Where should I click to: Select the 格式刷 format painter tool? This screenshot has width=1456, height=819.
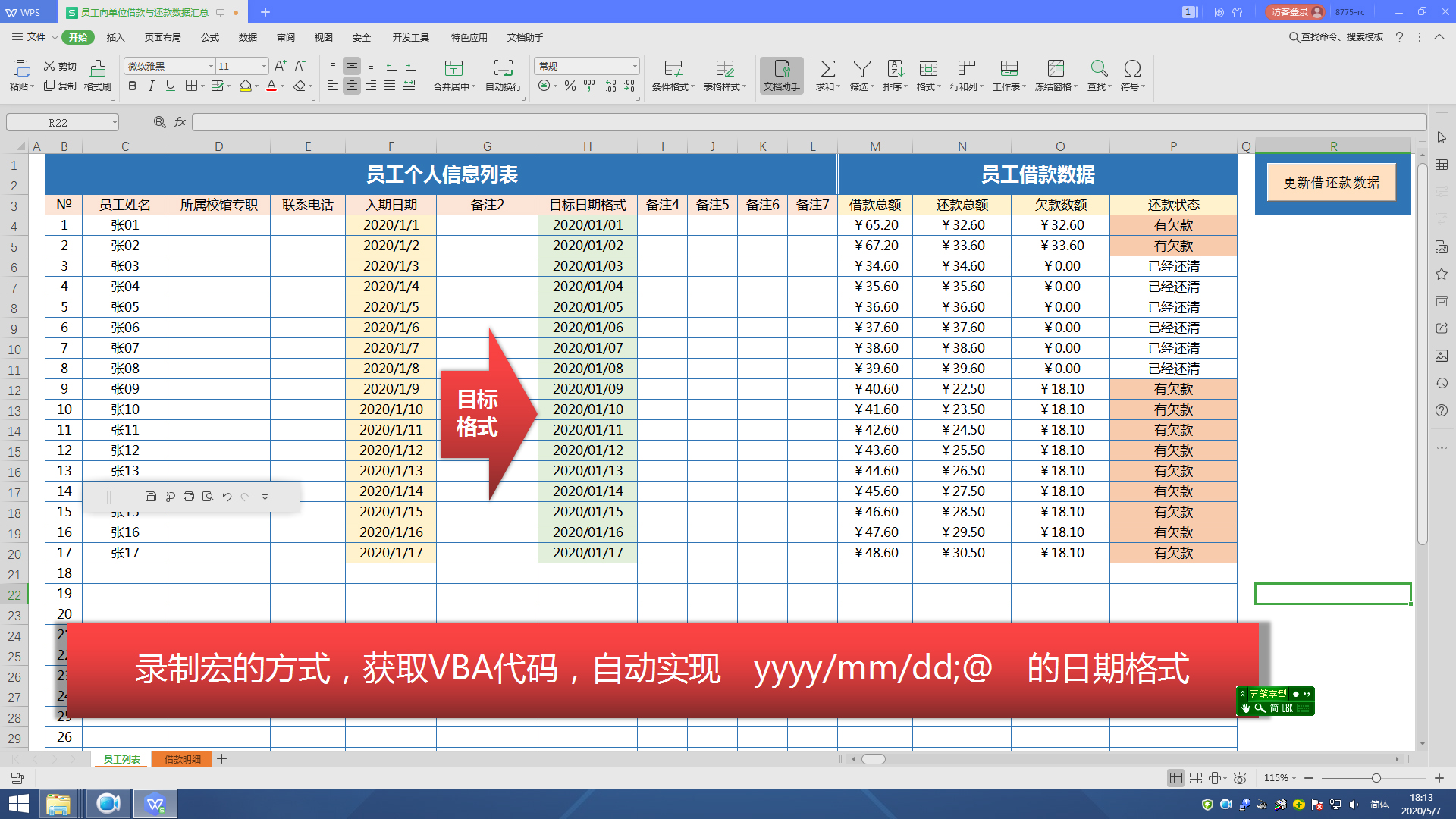[x=97, y=76]
